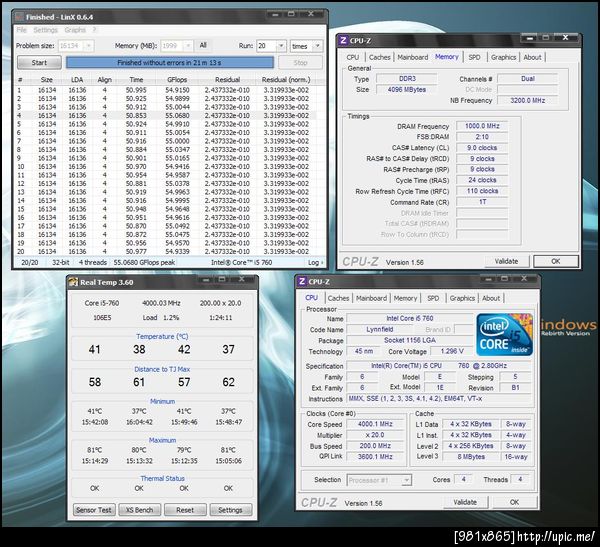This screenshot has height=547, width=600.
Task: Click the 200.00 x 20.0 multiplier text
Action: (x=220, y=303)
